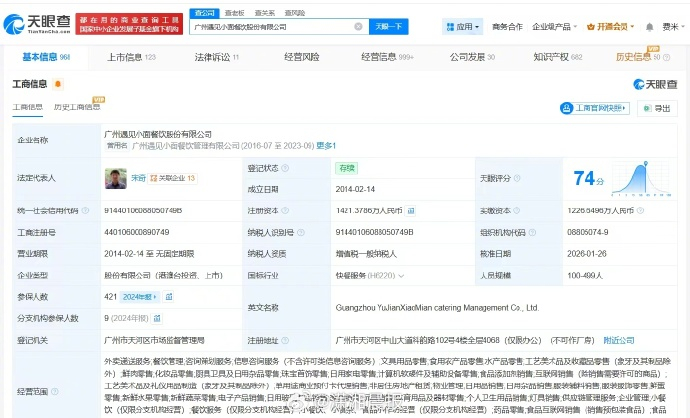The width and height of the screenshot is (690, 418).
Task: Click the help icon next to 组织机构代码
Action: click(532, 232)
